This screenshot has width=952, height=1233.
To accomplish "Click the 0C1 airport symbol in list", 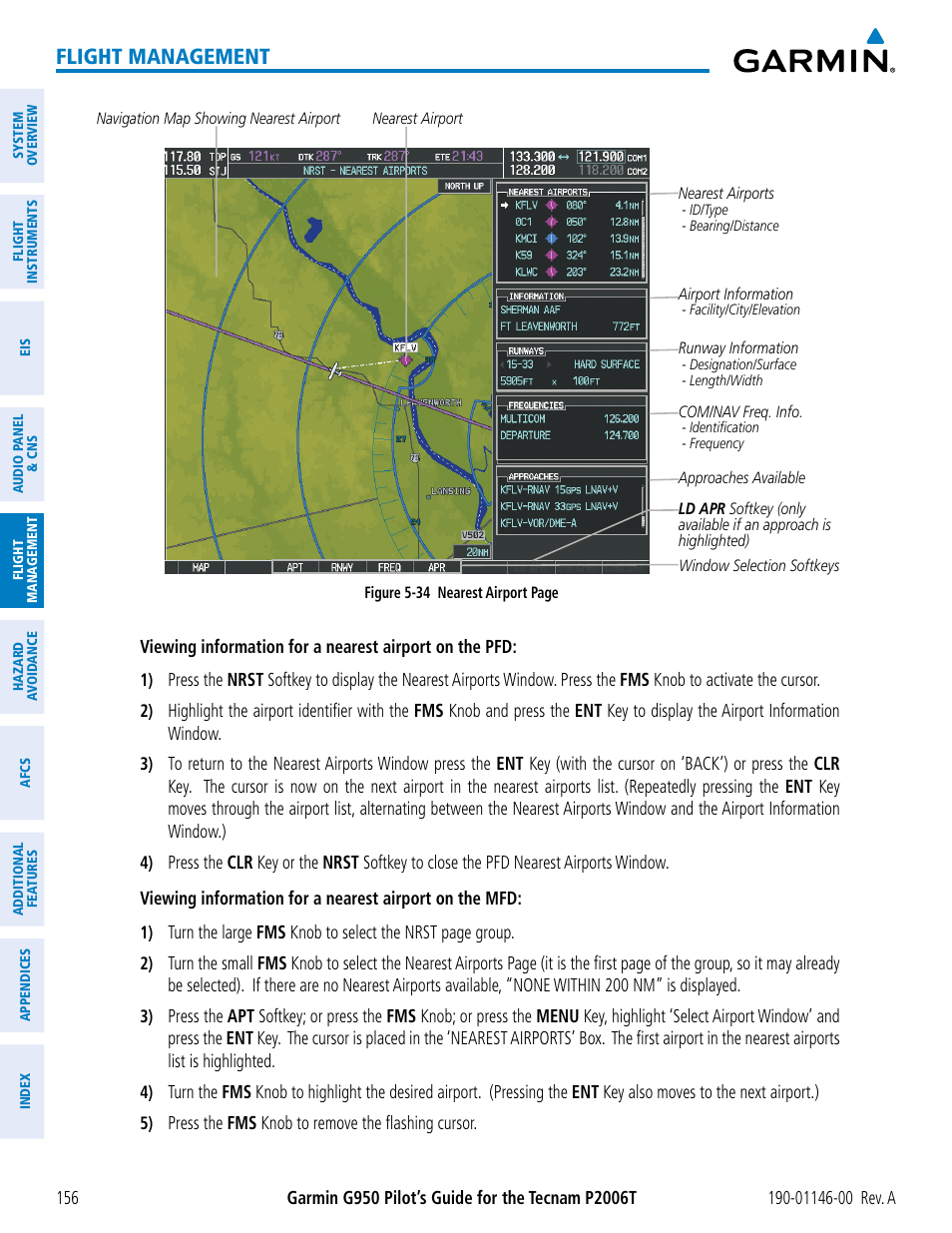I will [x=551, y=222].
